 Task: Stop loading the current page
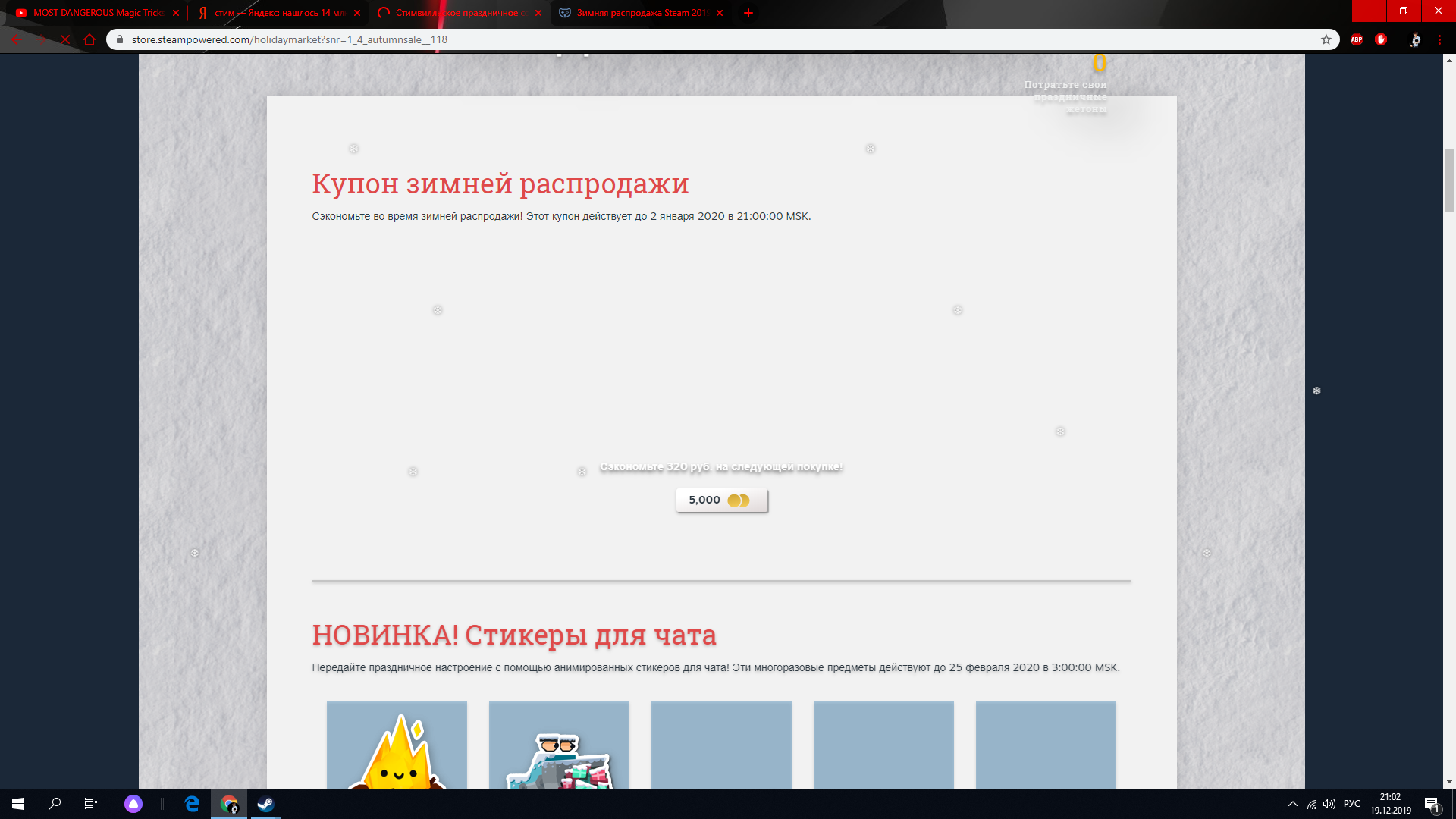click(x=65, y=39)
